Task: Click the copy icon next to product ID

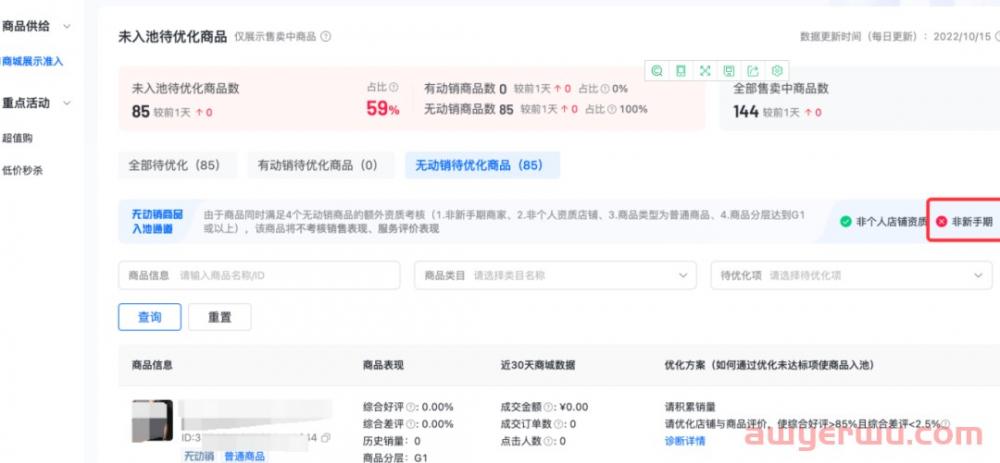Action: (x=326, y=438)
